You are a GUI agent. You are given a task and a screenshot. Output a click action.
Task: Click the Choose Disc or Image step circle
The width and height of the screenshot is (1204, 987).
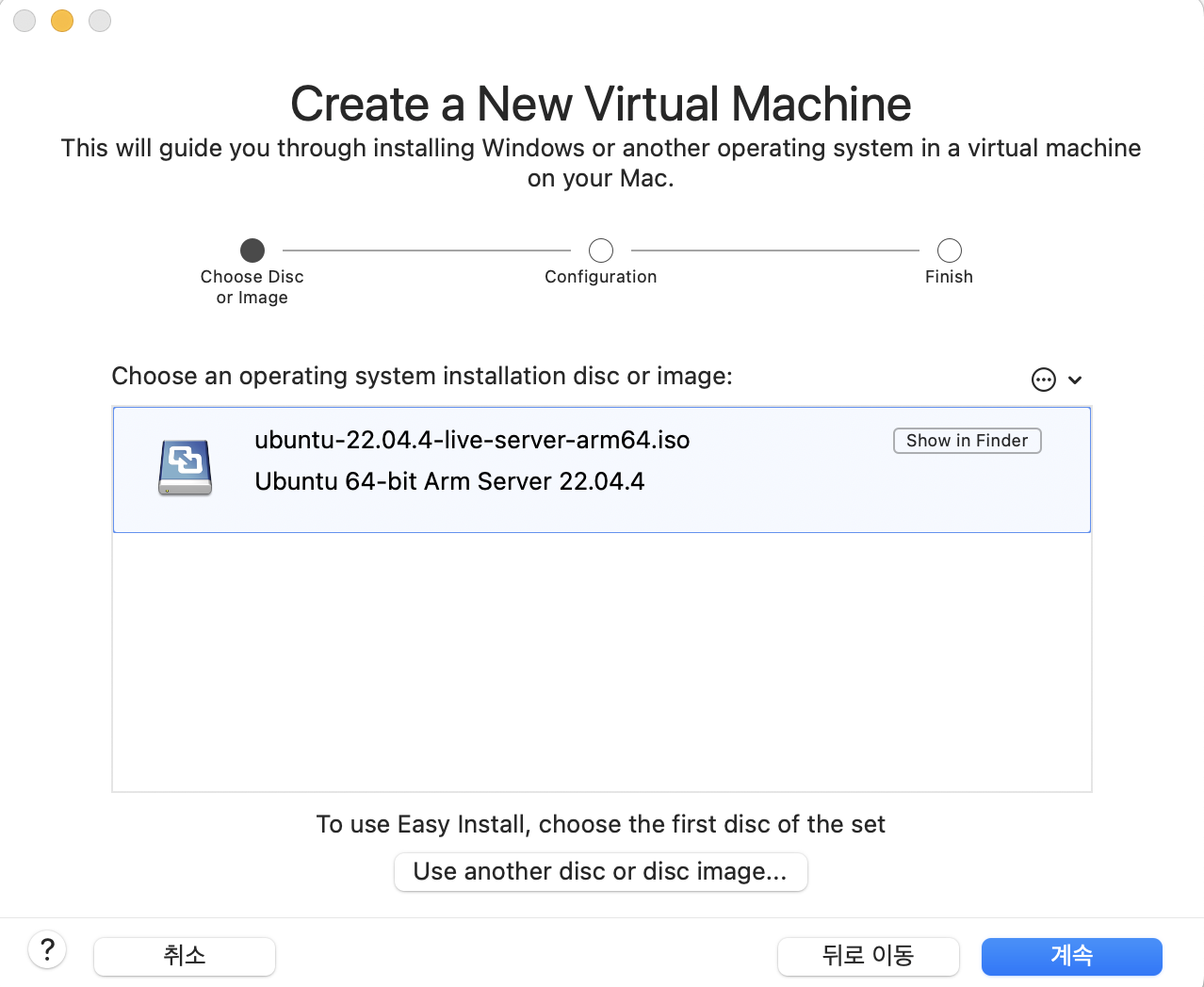coord(252,251)
